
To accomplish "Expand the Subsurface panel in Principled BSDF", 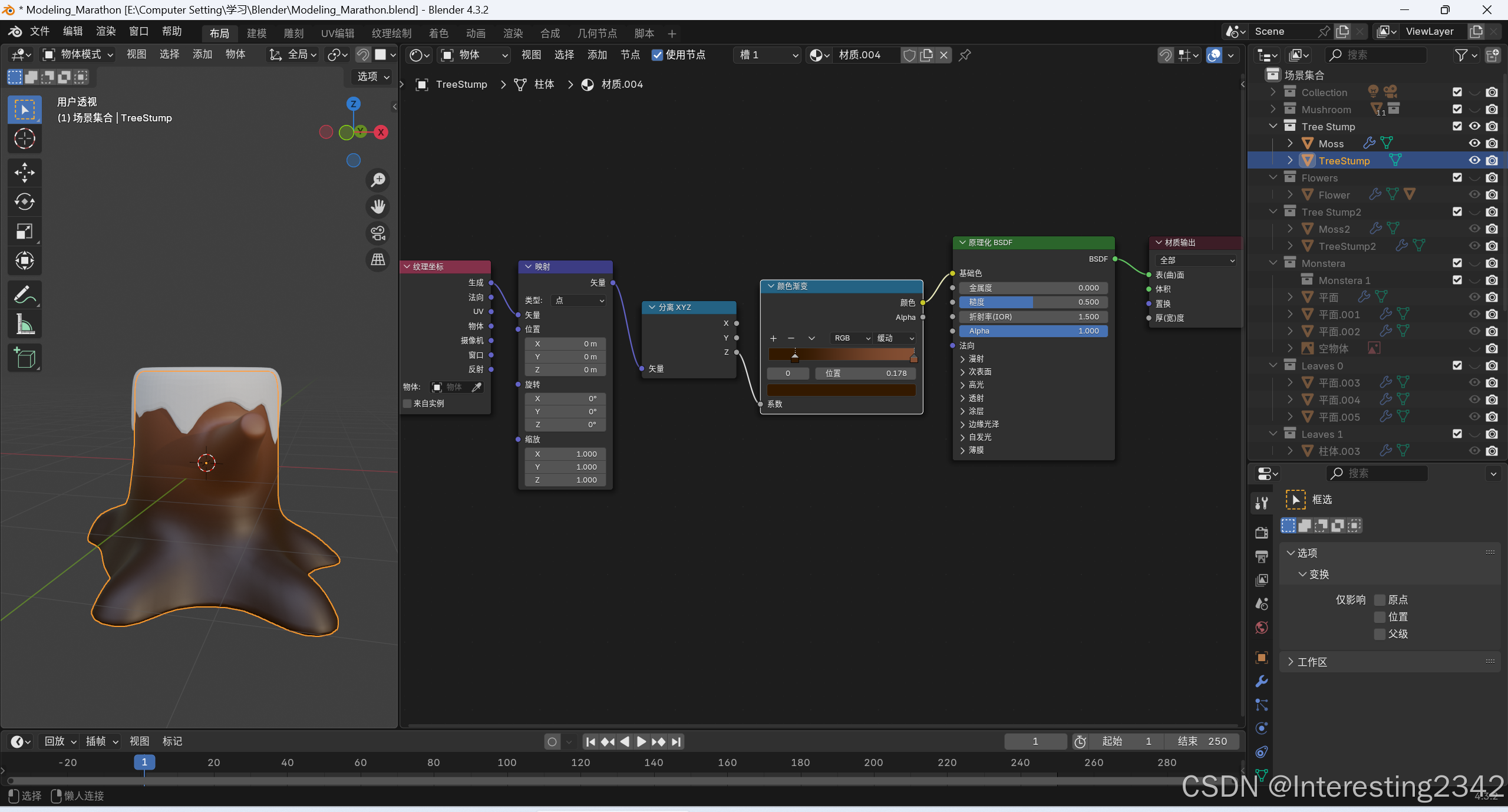I will coord(975,372).
